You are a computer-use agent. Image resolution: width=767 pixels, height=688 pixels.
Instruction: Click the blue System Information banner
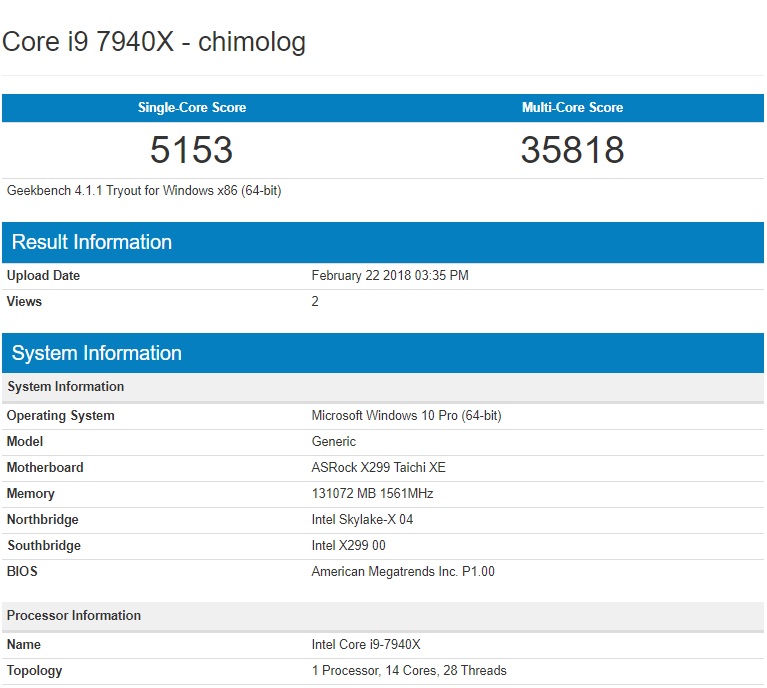pyautogui.click(x=383, y=353)
